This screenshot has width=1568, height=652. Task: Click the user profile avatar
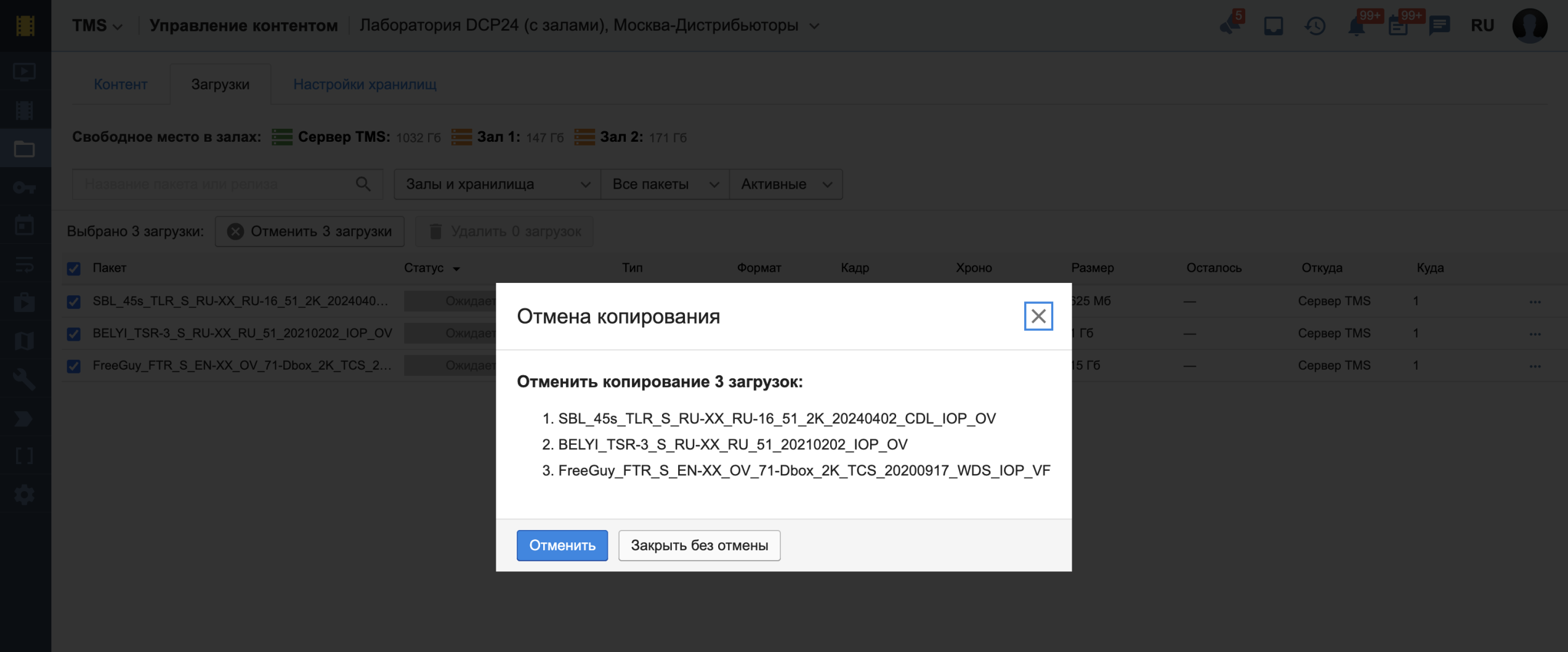(x=1530, y=26)
